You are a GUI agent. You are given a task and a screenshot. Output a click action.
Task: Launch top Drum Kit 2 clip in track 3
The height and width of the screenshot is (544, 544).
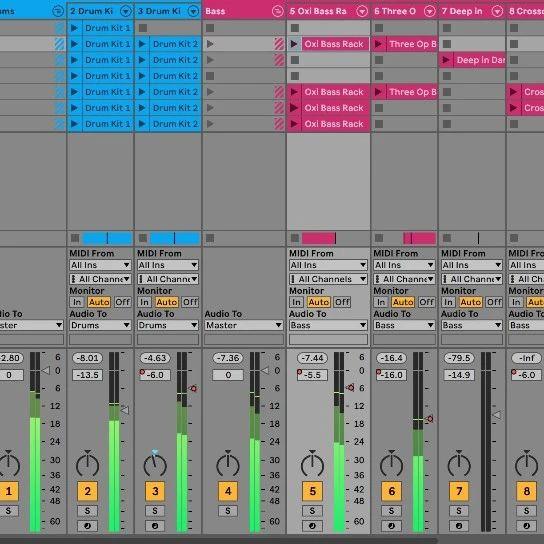(x=142, y=44)
